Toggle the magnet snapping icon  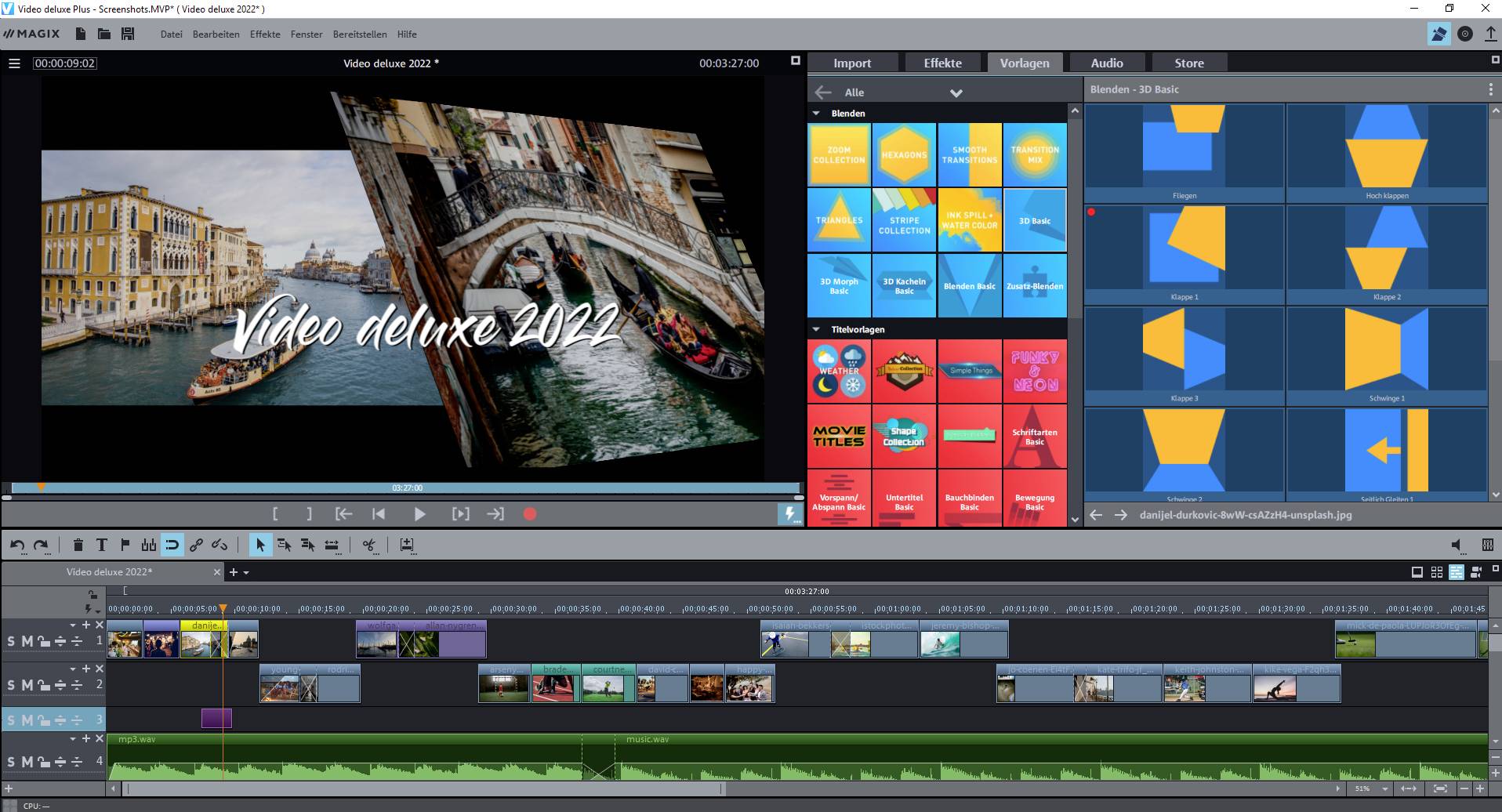172,545
